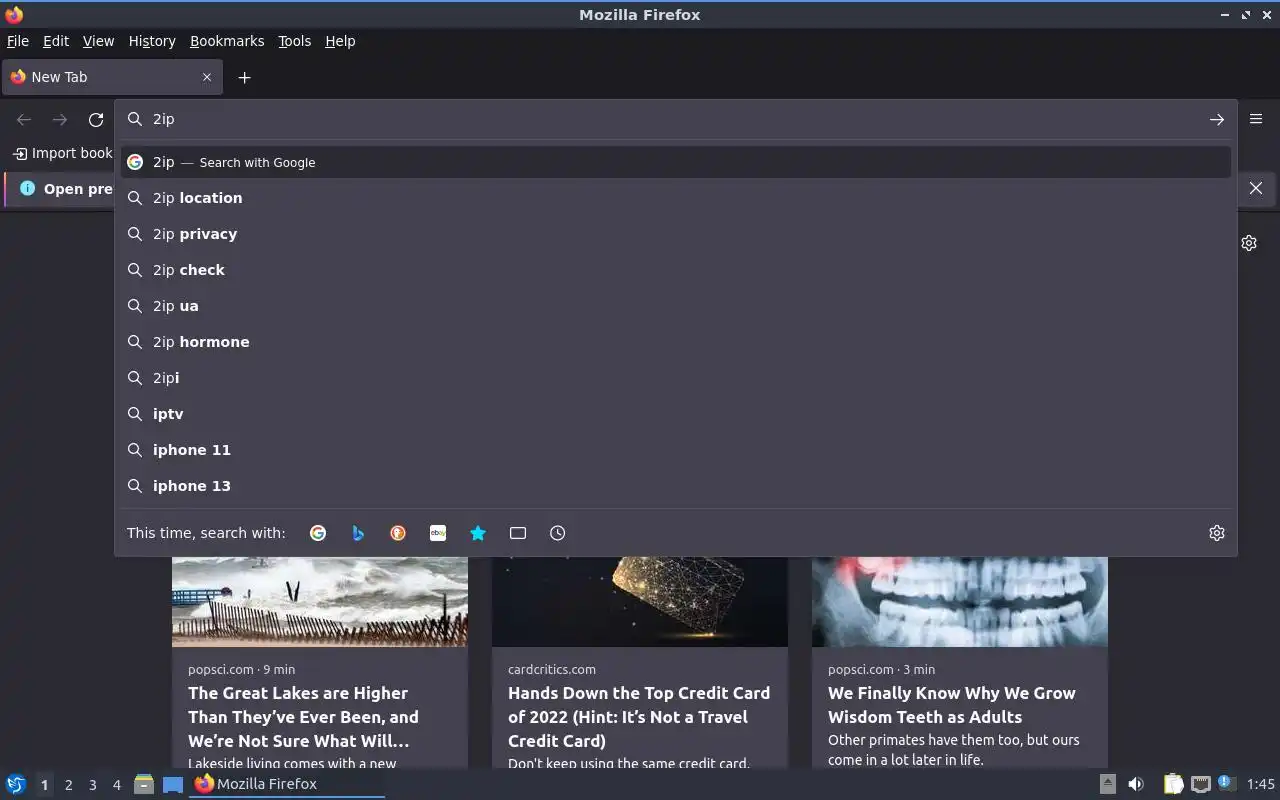Viewport: 1280px width, 800px height.
Task: Select the '2ip ua' suggestion
Action: click(675, 306)
